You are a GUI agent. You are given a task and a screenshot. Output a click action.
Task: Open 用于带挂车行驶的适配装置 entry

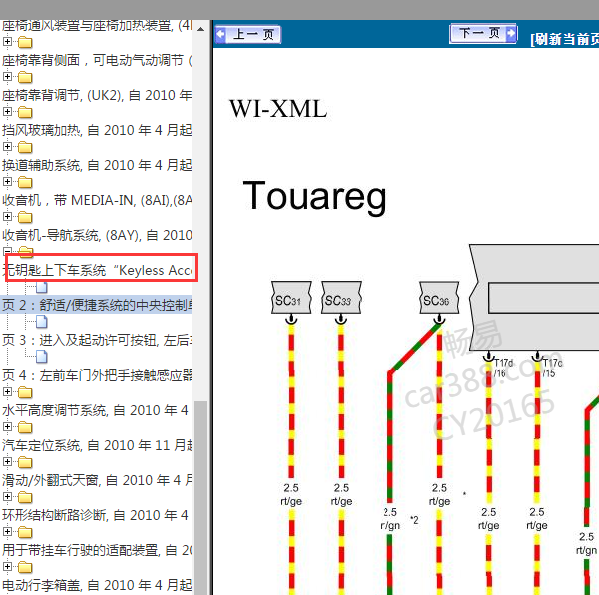click(x=97, y=550)
